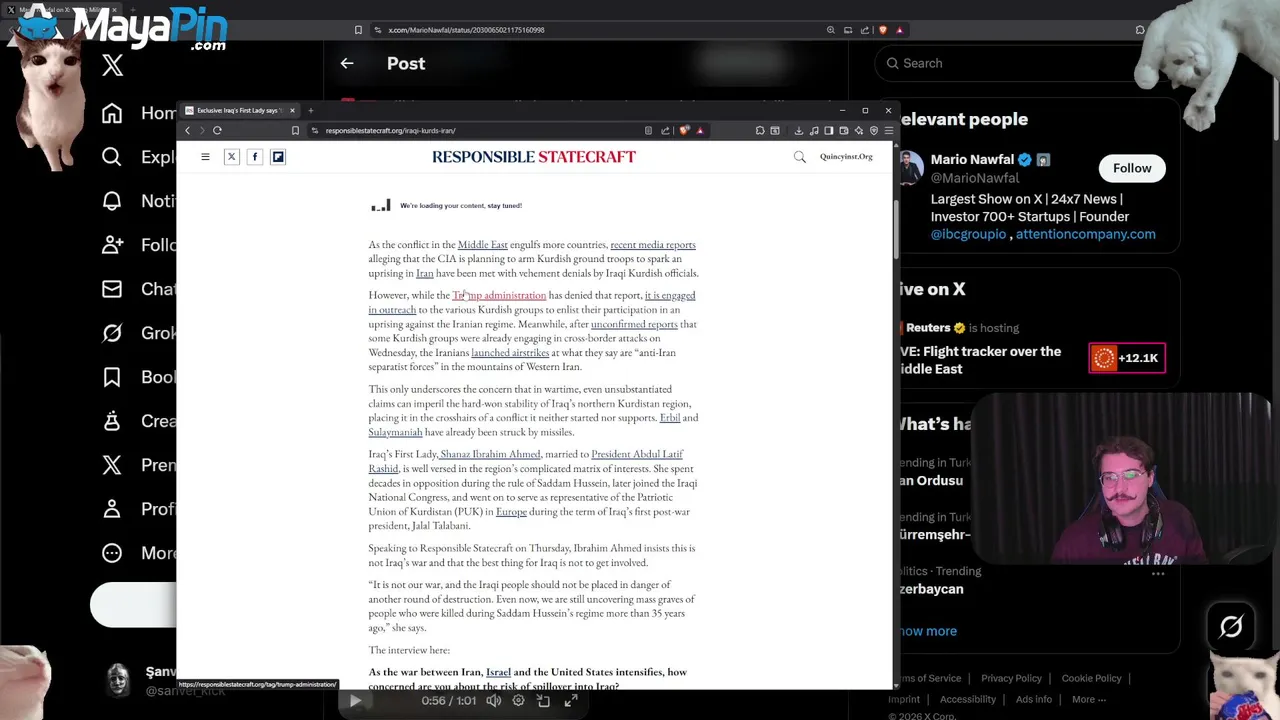Open attentioncompany.com link
This screenshot has width=1280, height=720.
[x=1085, y=234]
